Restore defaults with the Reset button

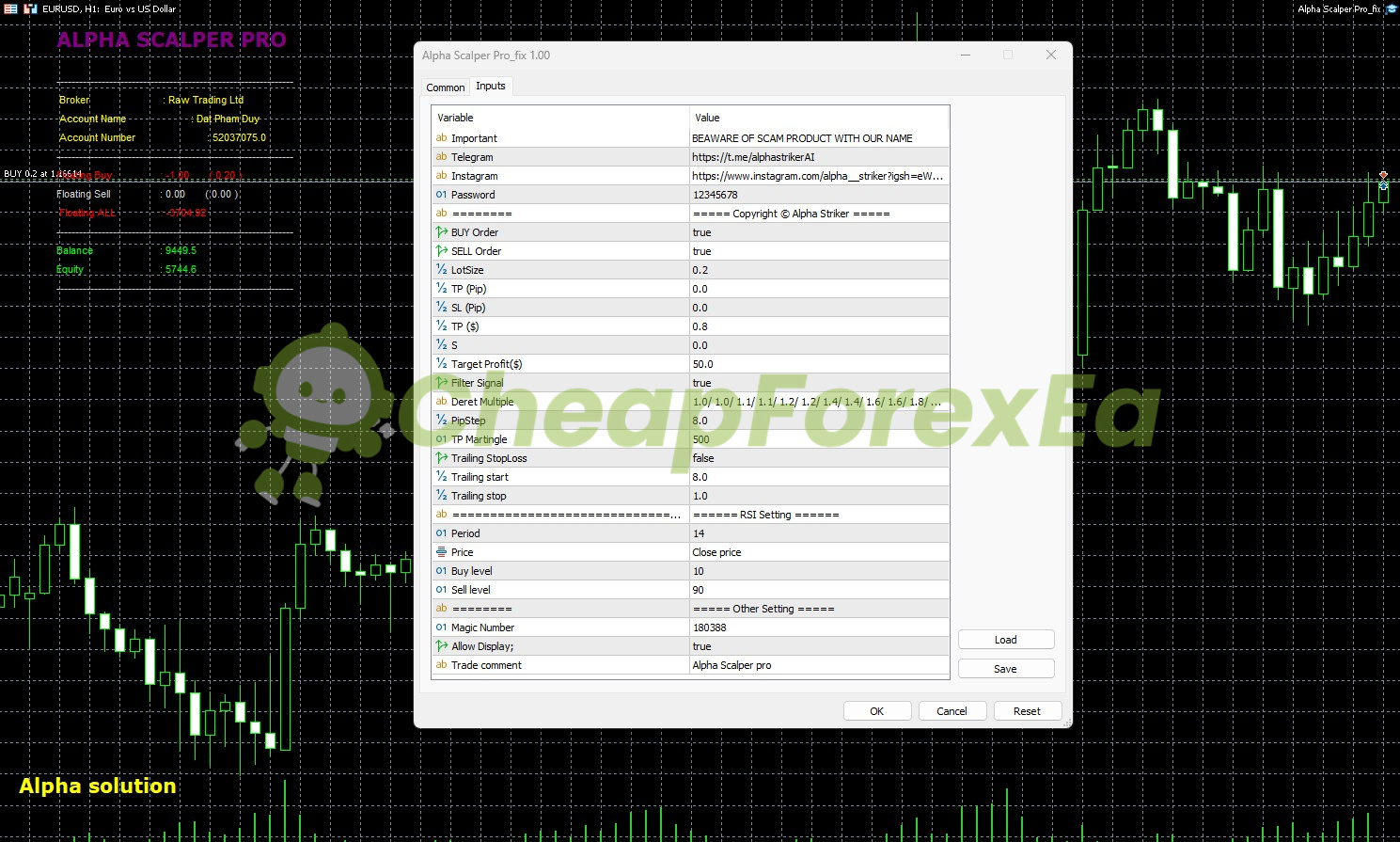coord(1028,711)
